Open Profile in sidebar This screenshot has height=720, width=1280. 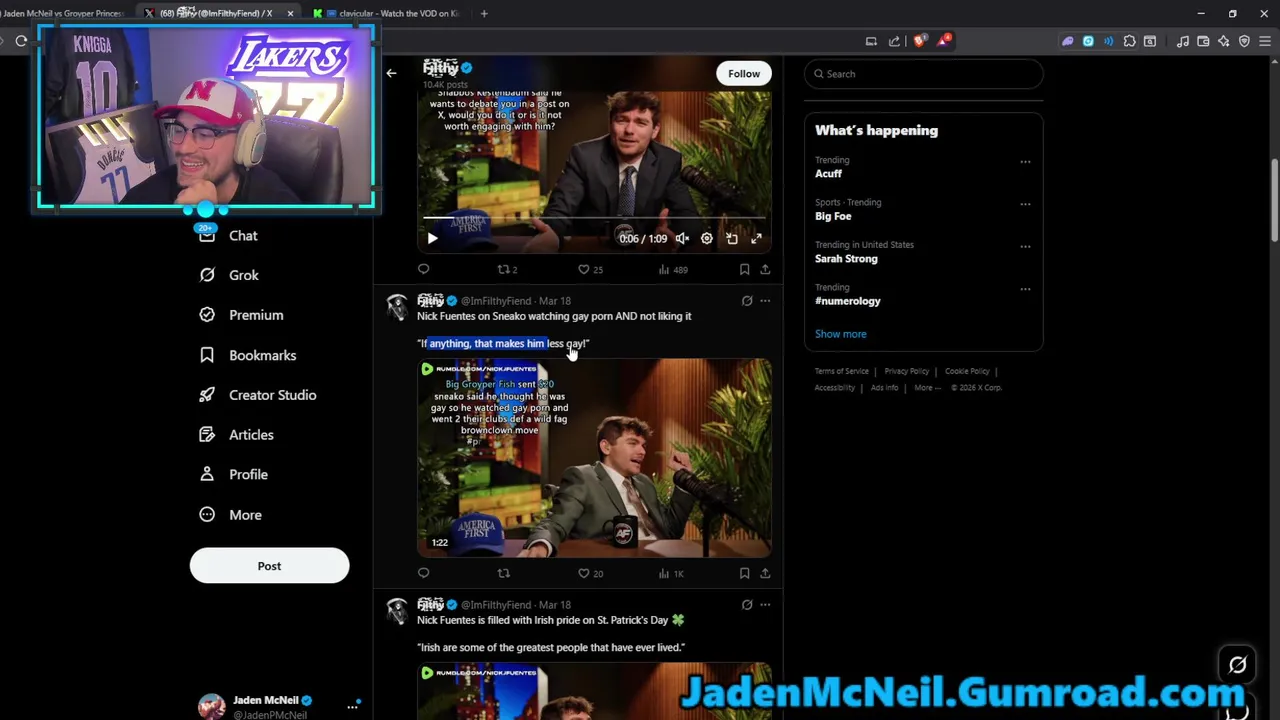click(x=234, y=474)
